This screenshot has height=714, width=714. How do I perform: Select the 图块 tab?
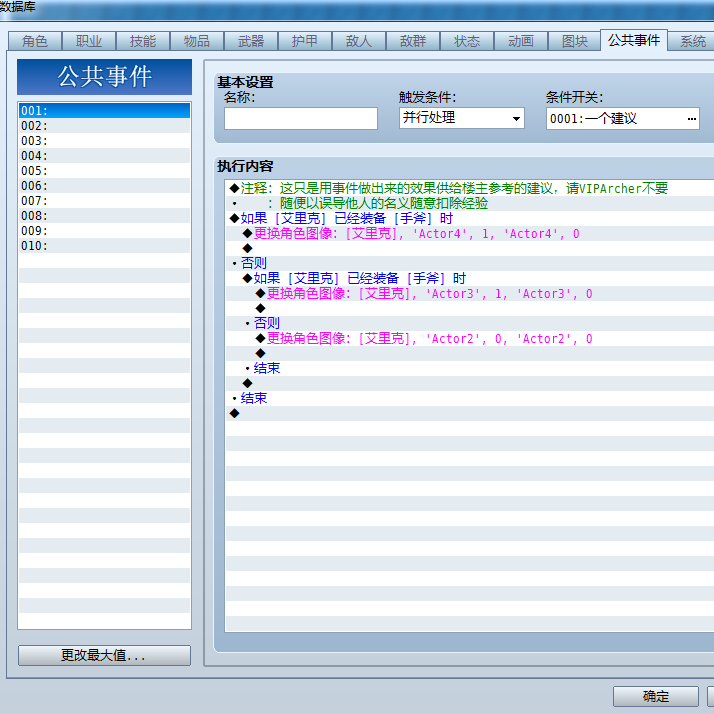tap(575, 41)
